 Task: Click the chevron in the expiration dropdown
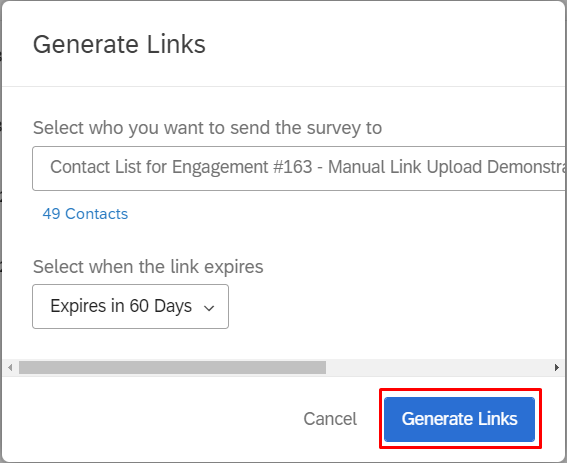pos(209,308)
